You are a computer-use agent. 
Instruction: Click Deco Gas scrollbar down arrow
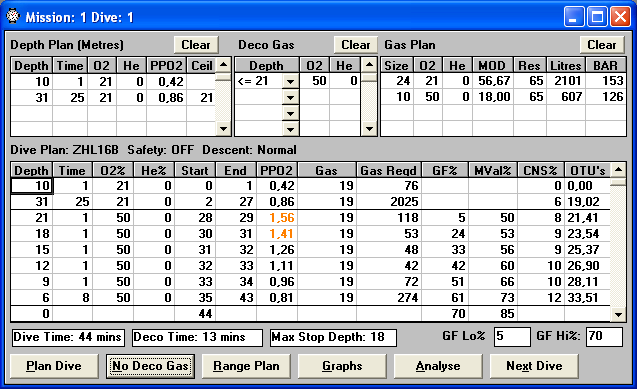(x=369, y=129)
